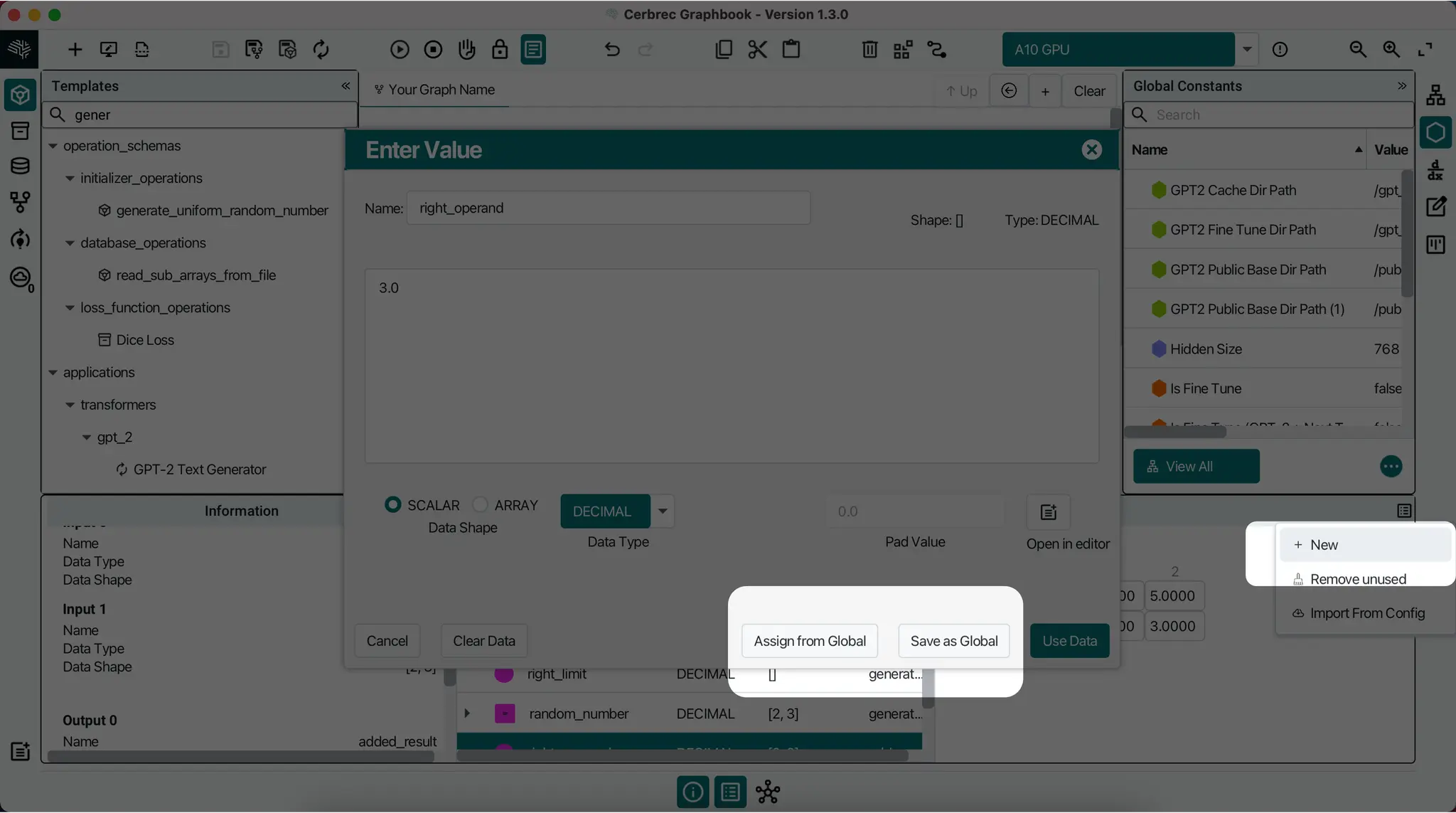Click the Undo arrow icon
Screen dimensions: 1456x813
pyautogui.click(x=612, y=49)
